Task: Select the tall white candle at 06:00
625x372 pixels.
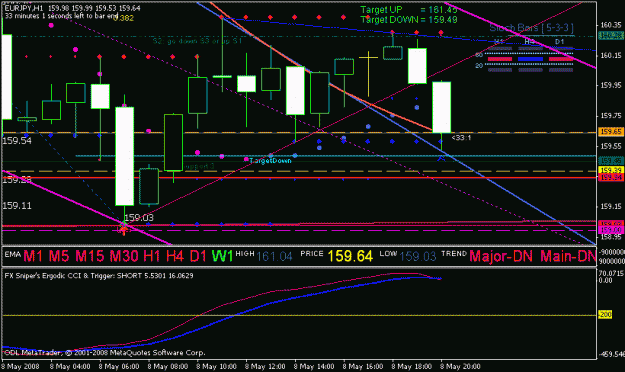Action: [x=124, y=156]
